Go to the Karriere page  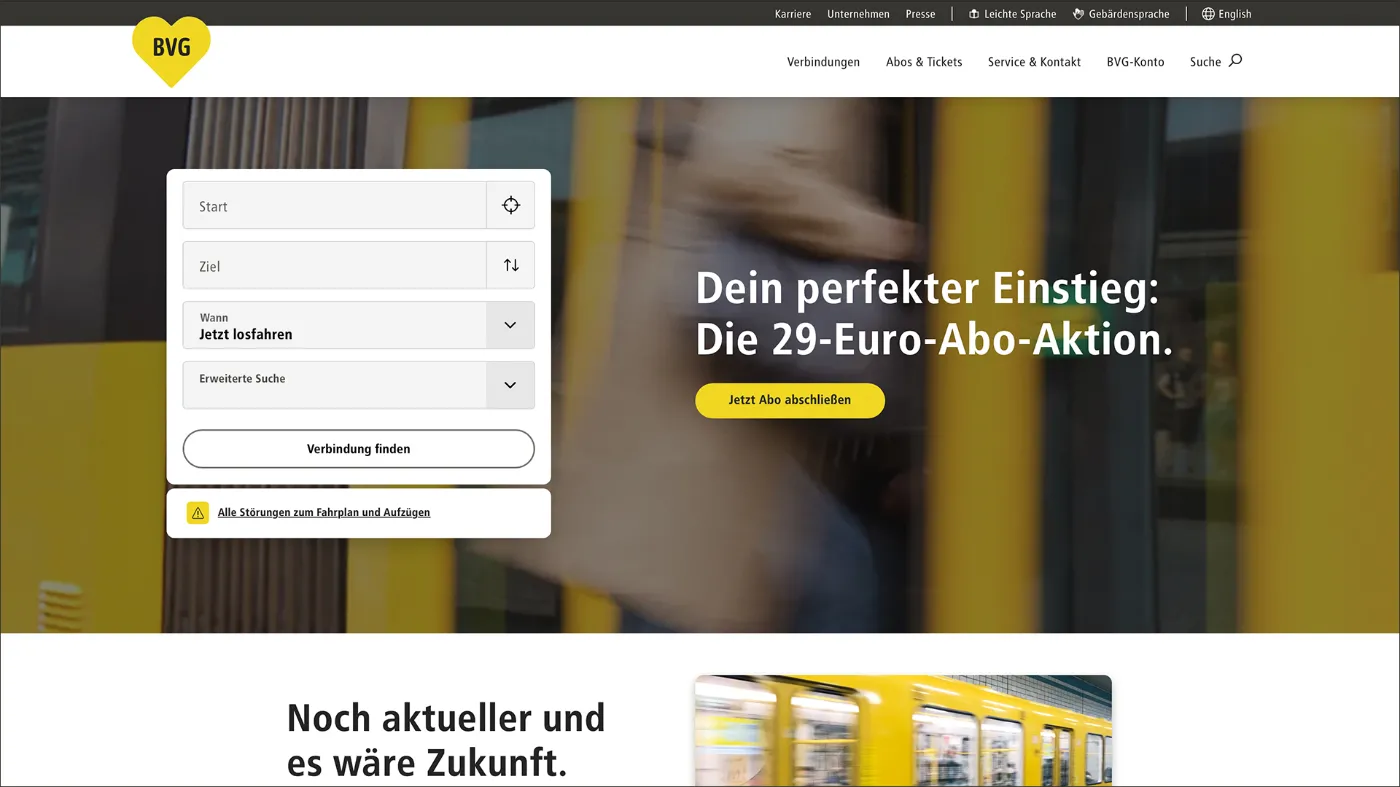coord(793,14)
